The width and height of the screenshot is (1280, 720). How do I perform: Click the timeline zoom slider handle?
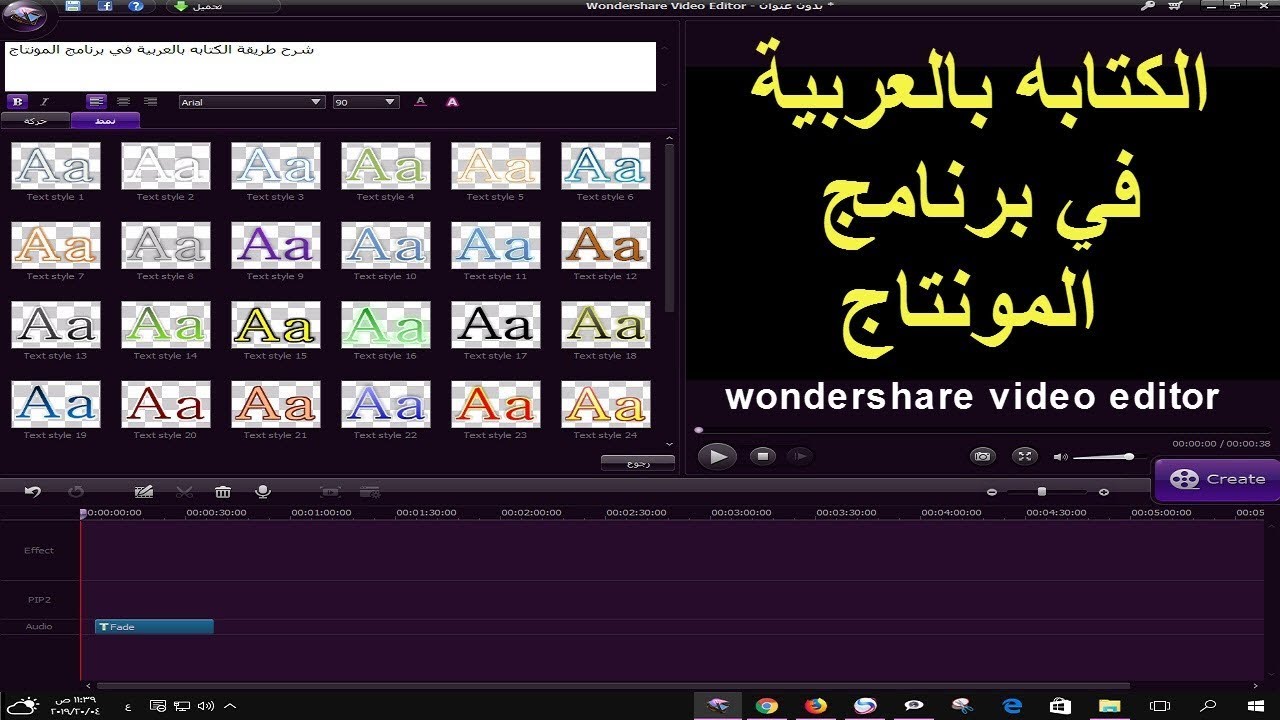[x=1041, y=491]
